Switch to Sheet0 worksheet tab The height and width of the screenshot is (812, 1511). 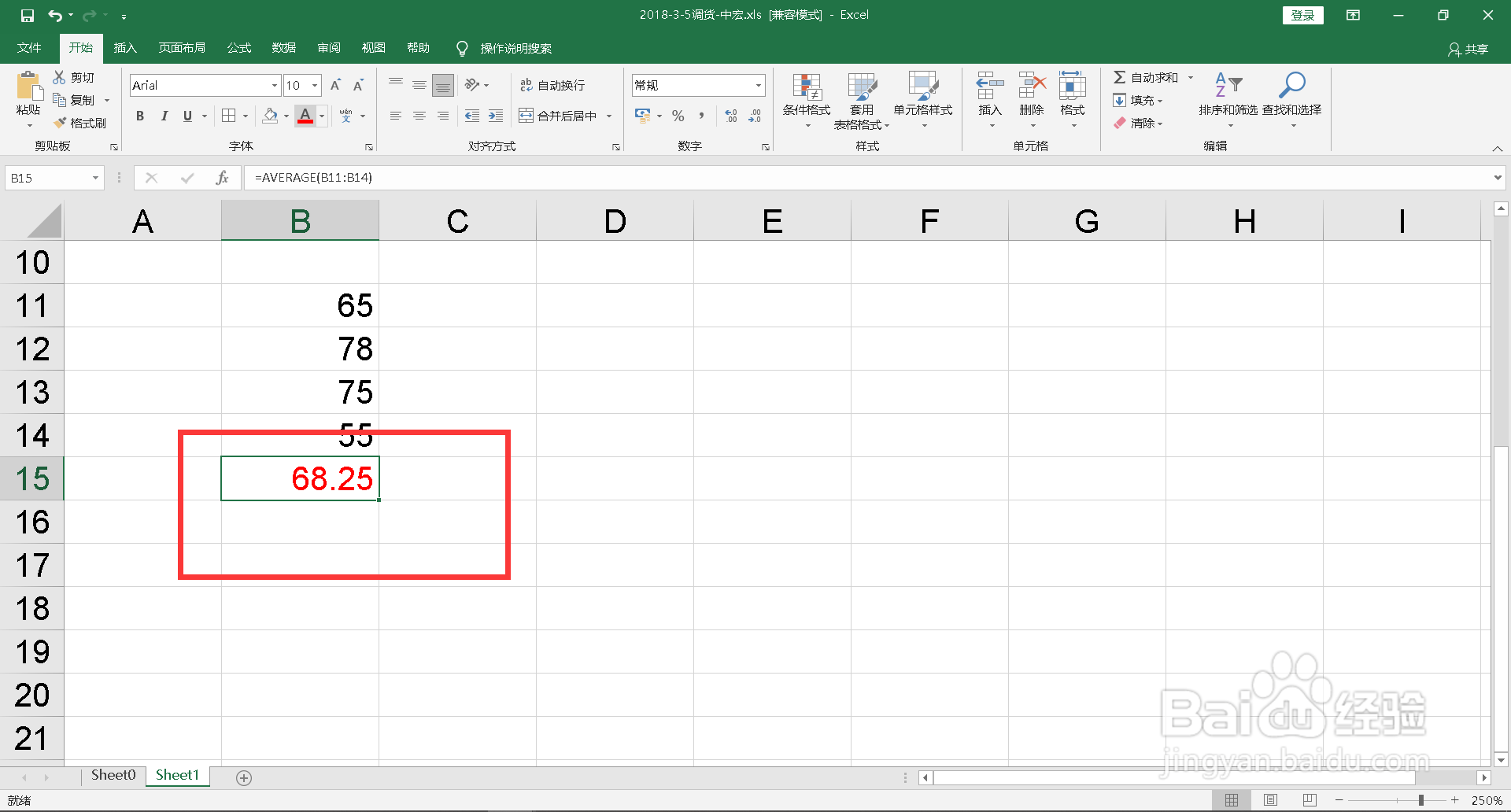(x=113, y=776)
